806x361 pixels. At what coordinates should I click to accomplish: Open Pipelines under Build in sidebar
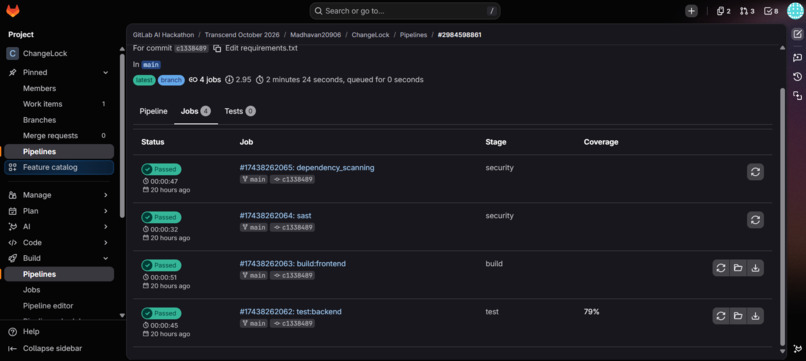pyautogui.click(x=59, y=274)
